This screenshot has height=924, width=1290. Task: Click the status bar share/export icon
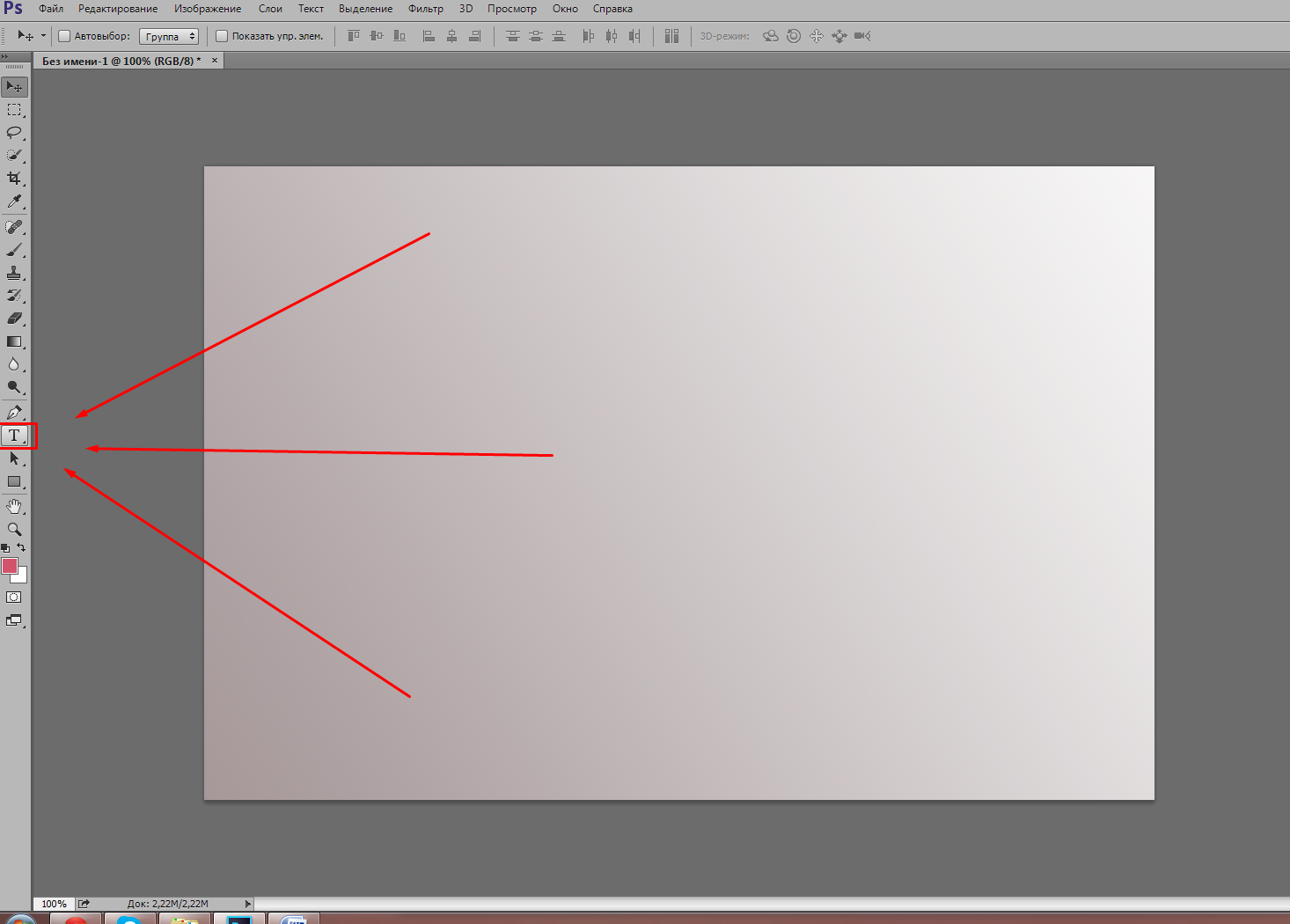coord(84,904)
